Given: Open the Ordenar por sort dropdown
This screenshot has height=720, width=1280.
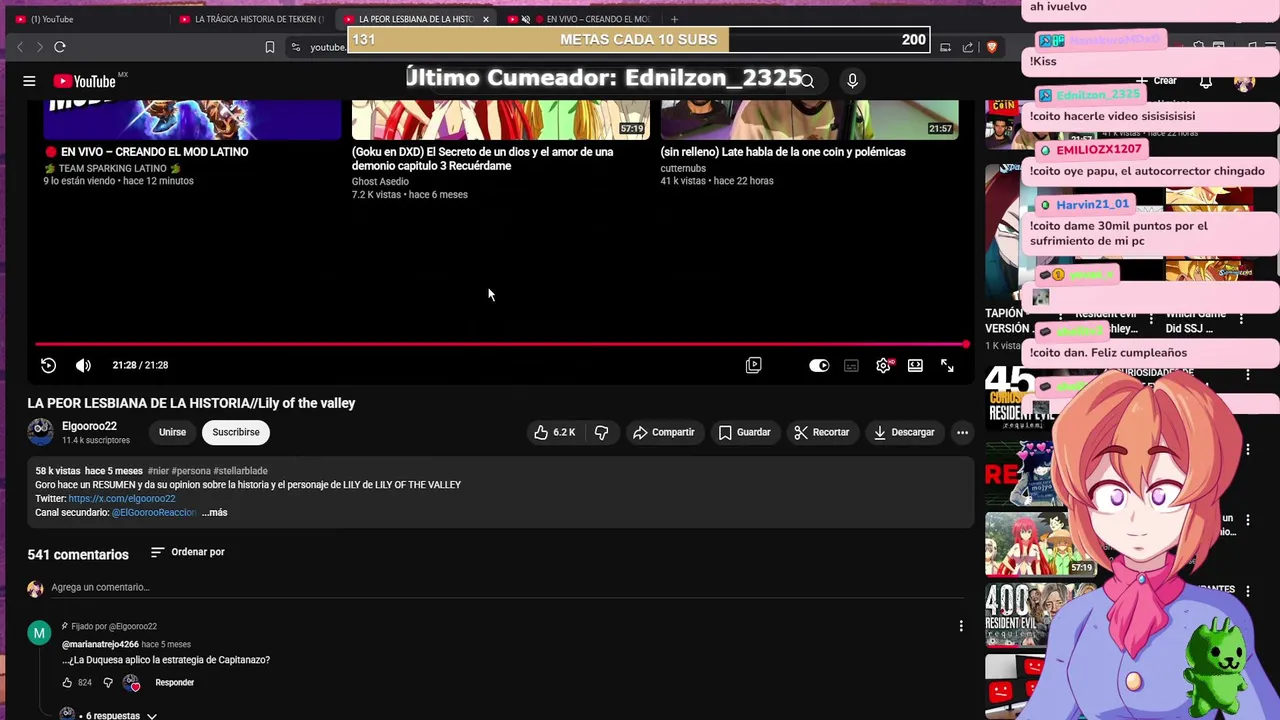Looking at the screenshot, I should (x=187, y=552).
